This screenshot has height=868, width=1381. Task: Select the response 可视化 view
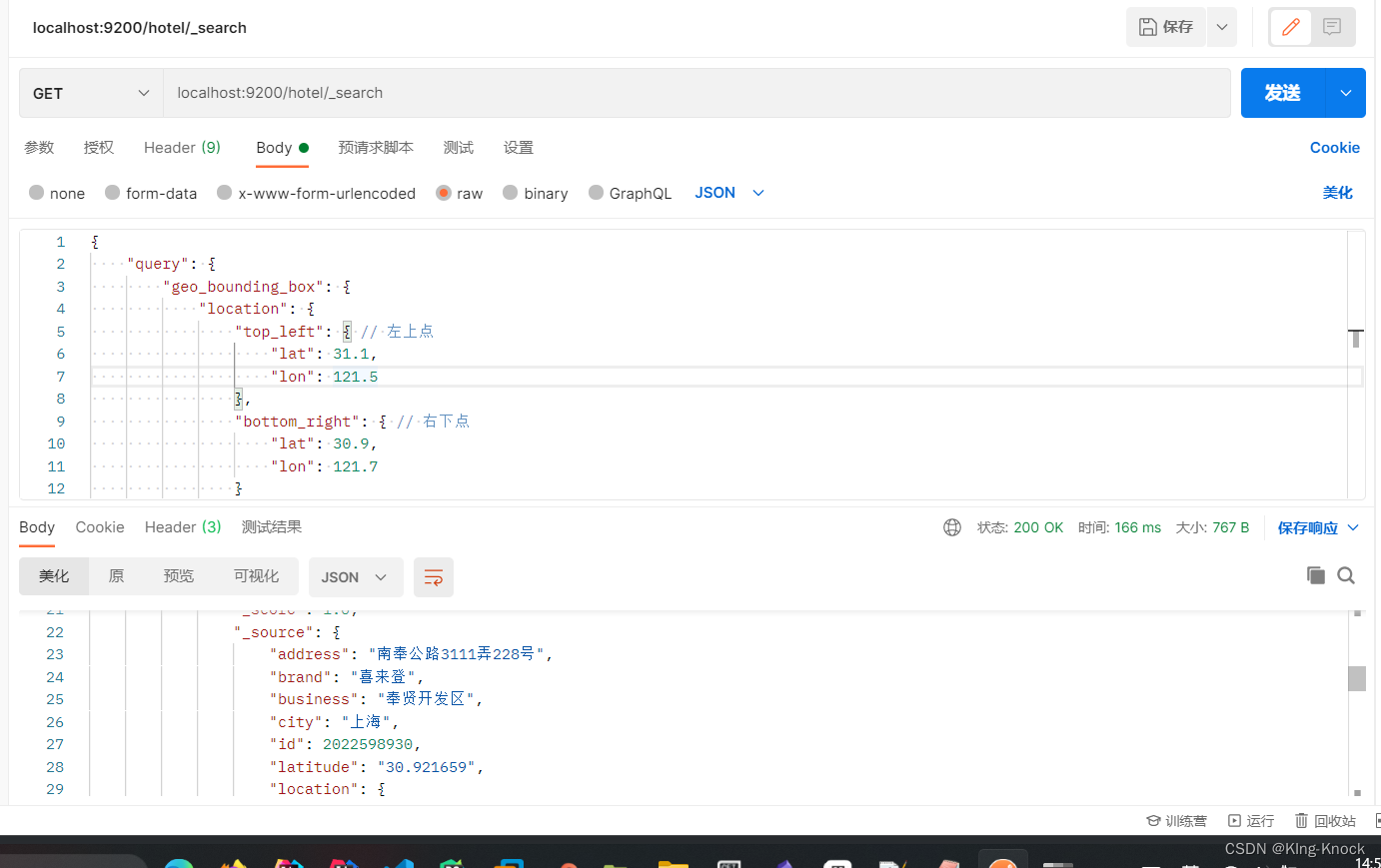[x=257, y=576]
